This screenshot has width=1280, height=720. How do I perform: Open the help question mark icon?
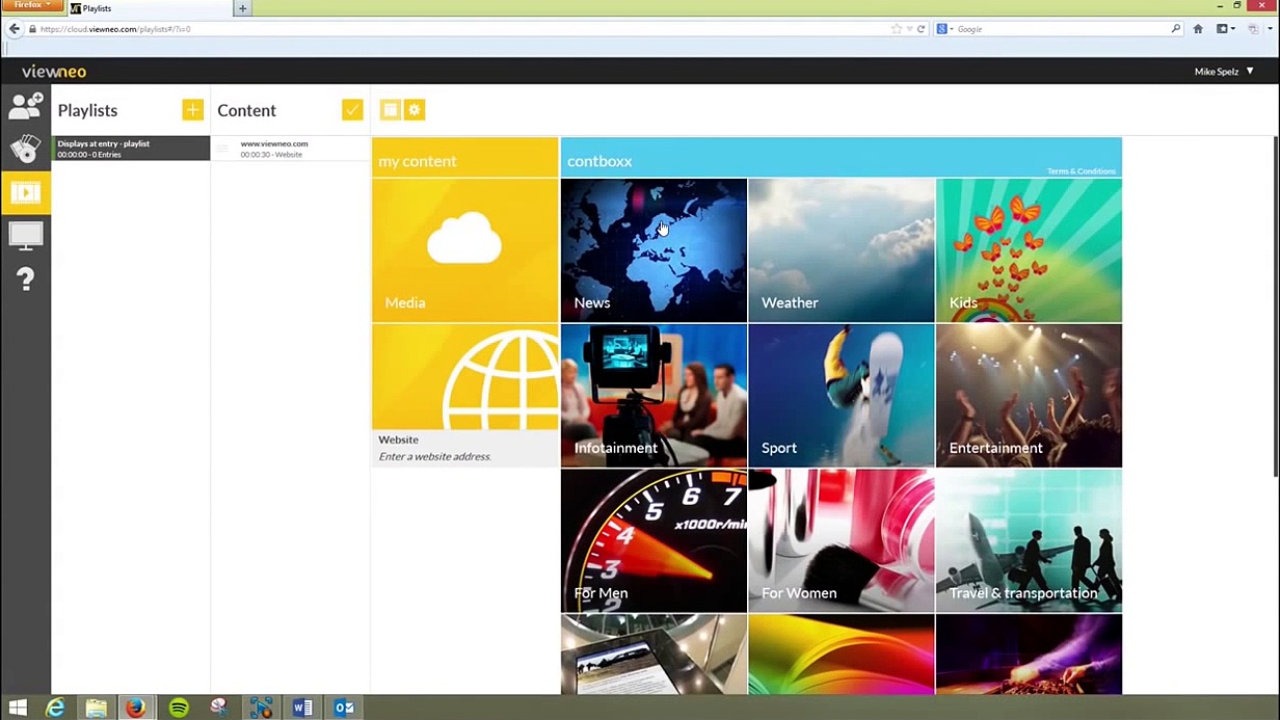[x=25, y=279]
